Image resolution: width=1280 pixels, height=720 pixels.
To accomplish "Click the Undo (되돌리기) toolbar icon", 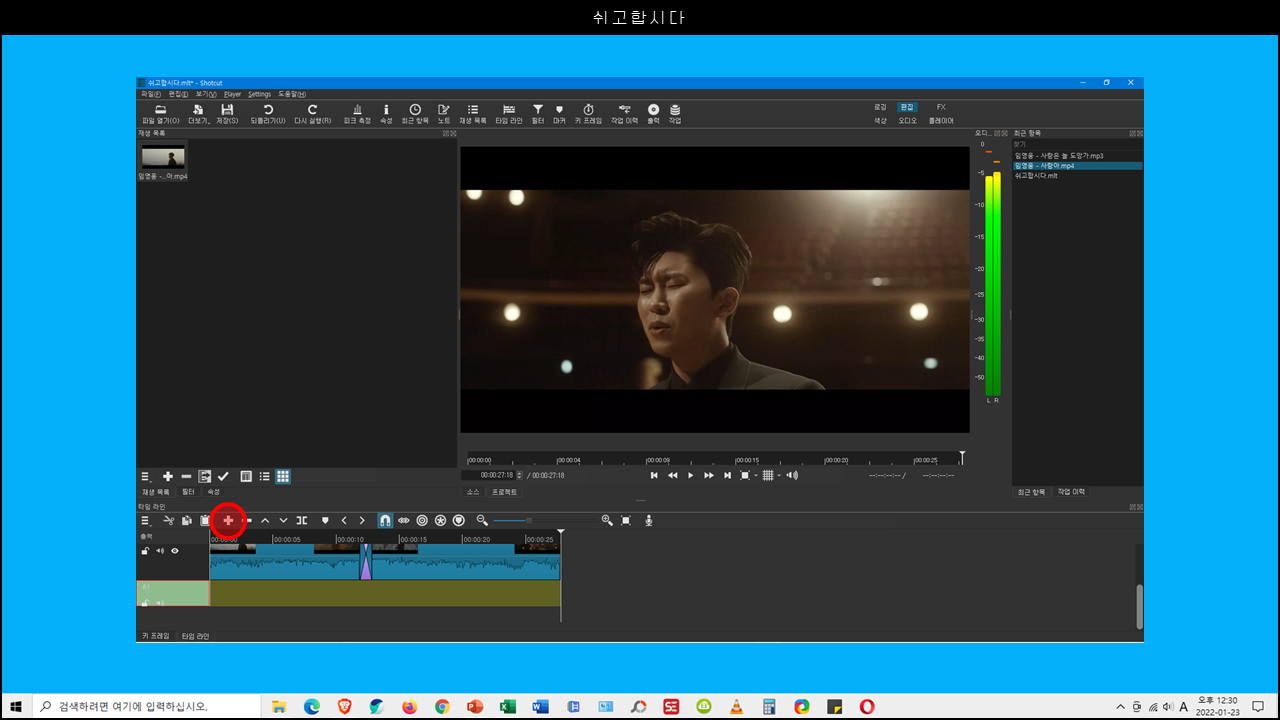I will tap(268, 109).
